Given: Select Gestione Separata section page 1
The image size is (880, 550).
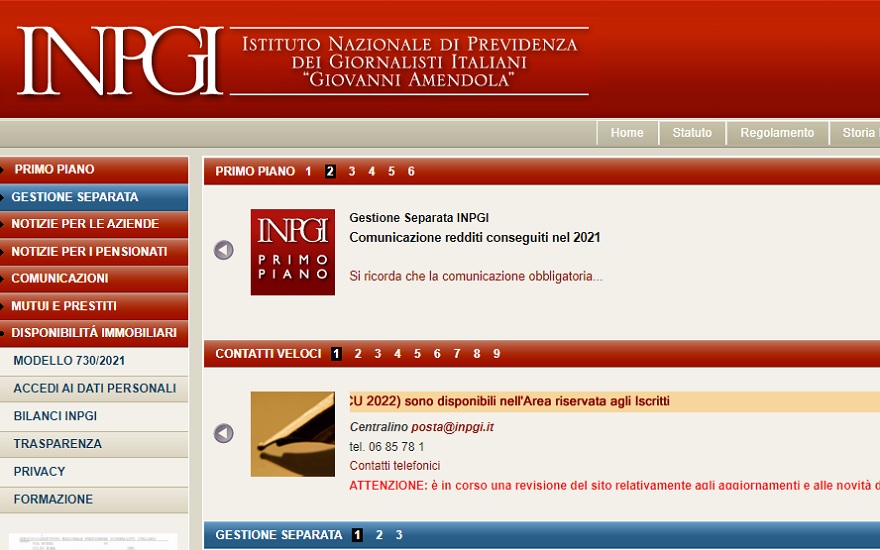Looking at the screenshot, I should [358, 535].
